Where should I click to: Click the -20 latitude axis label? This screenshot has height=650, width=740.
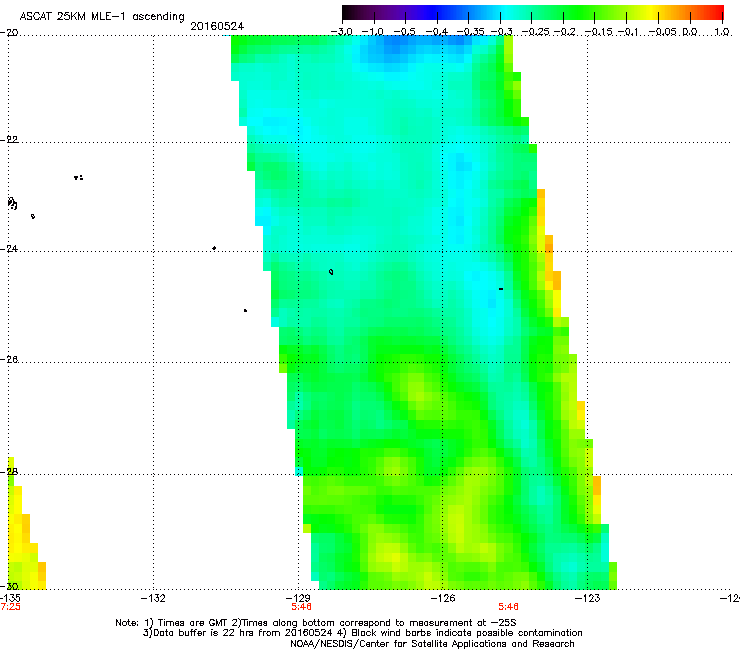(9, 33)
